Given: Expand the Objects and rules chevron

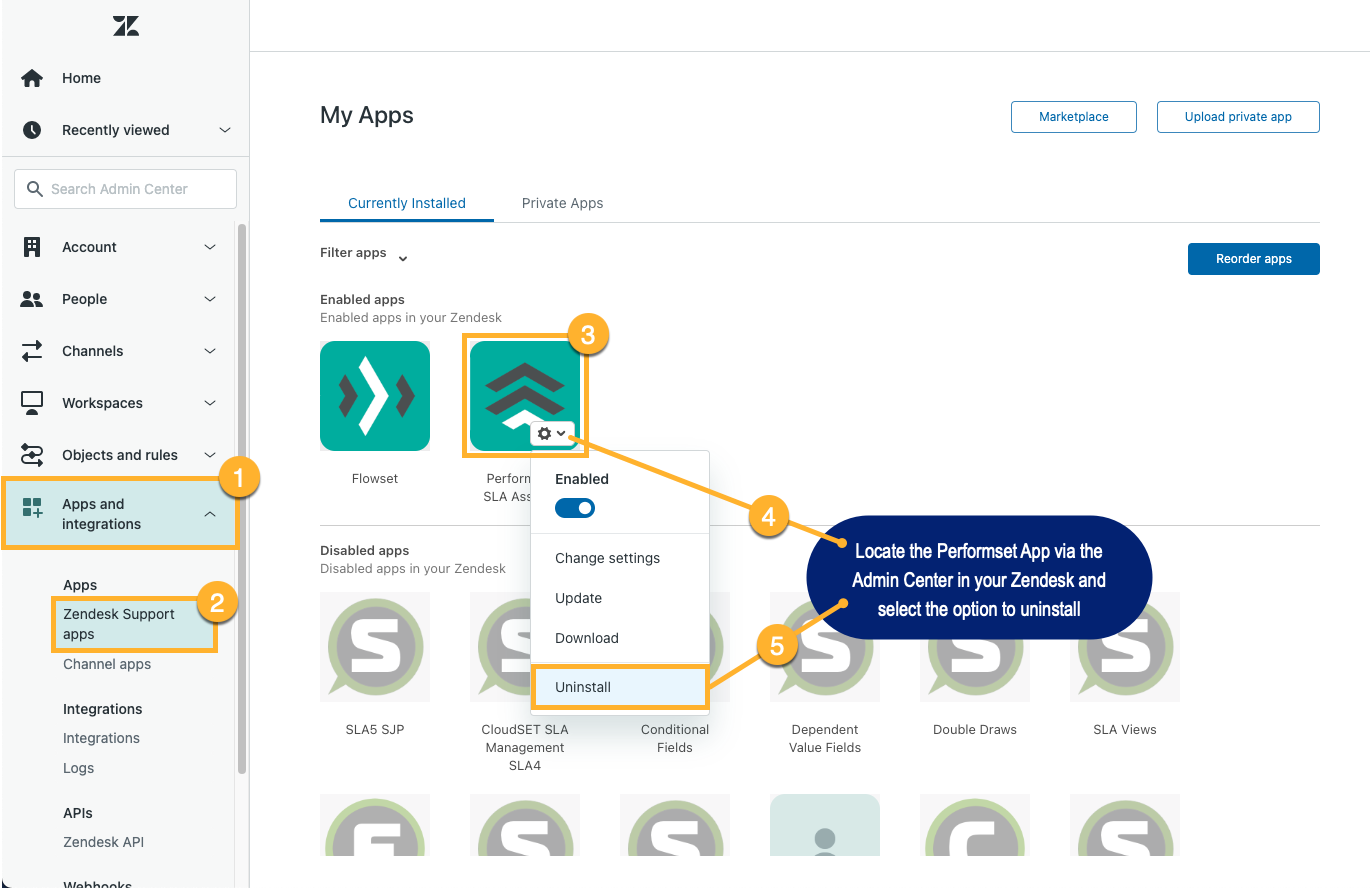Looking at the screenshot, I should (x=210, y=455).
